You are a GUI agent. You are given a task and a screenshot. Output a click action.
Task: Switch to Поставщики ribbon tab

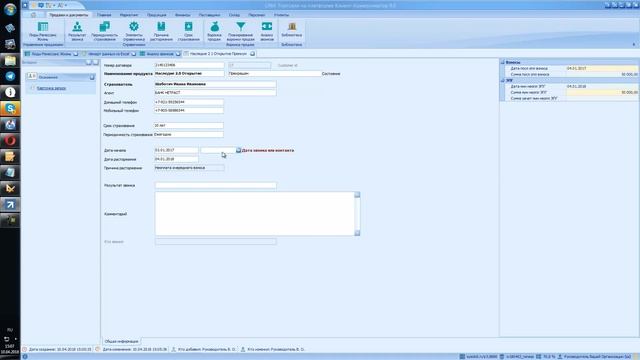[209, 15]
